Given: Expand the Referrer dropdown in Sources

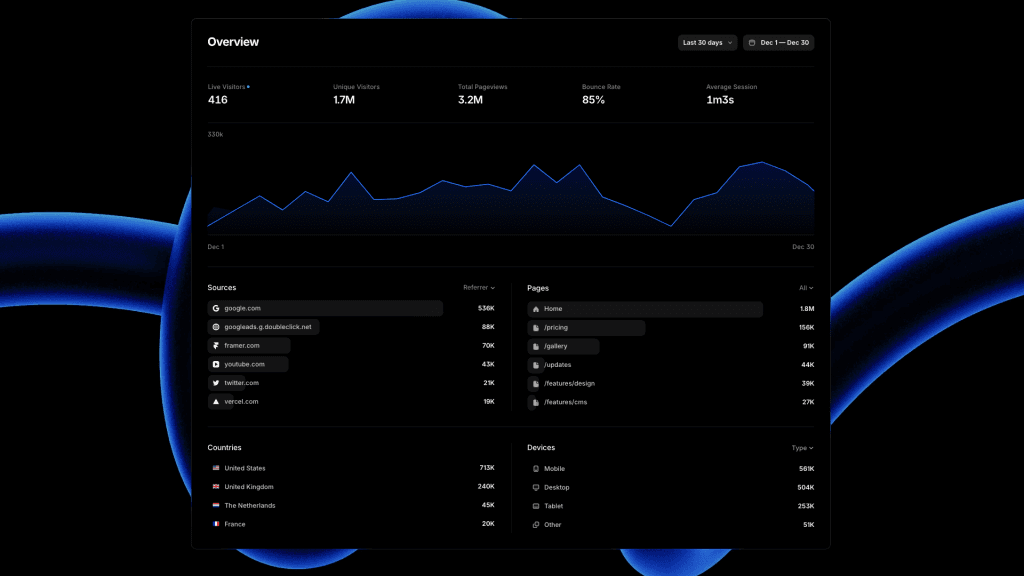Looking at the screenshot, I should point(479,287).
